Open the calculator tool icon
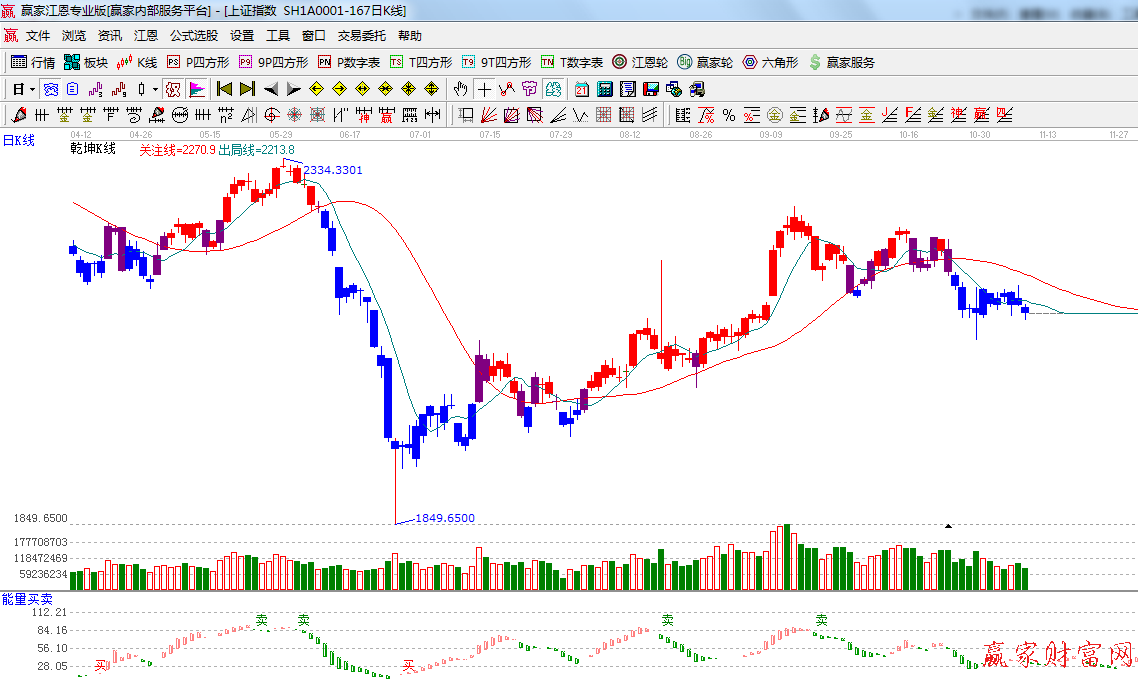Viewport: 1138px width, 679px height. pyautogui.click(x=604, y=89)
